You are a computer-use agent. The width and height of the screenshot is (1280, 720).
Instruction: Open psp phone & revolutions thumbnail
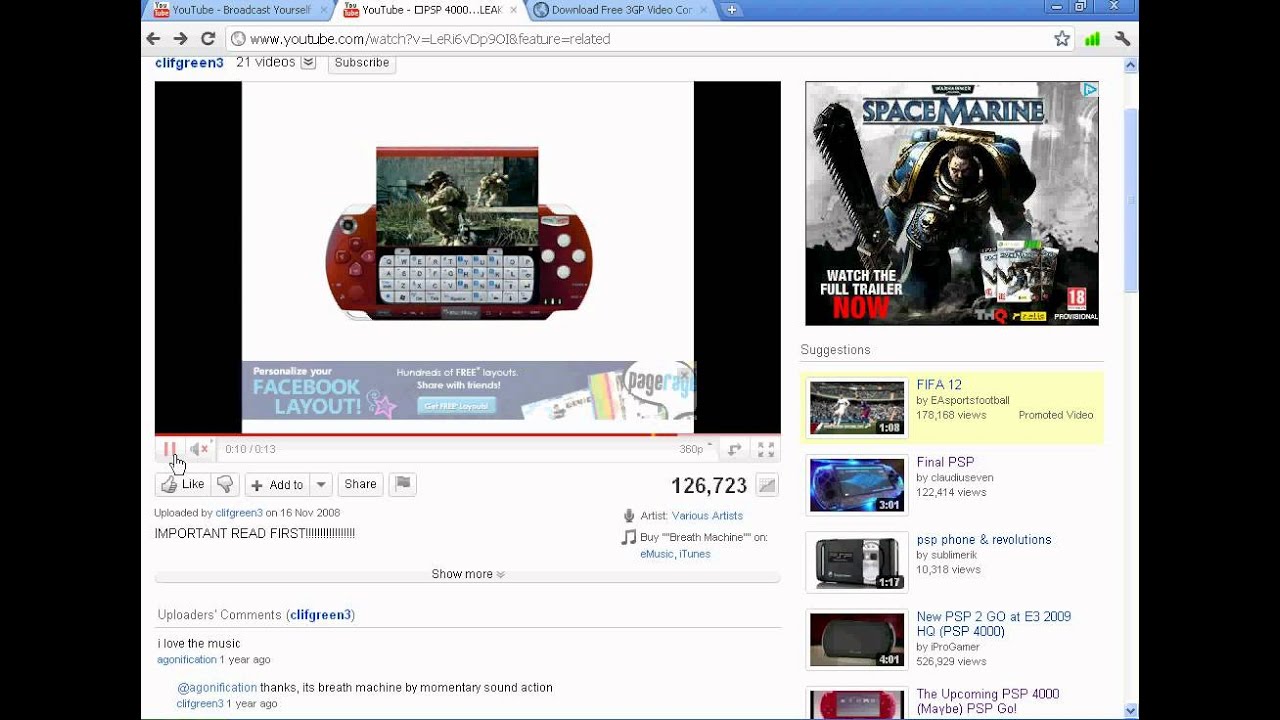pos(857,562)
